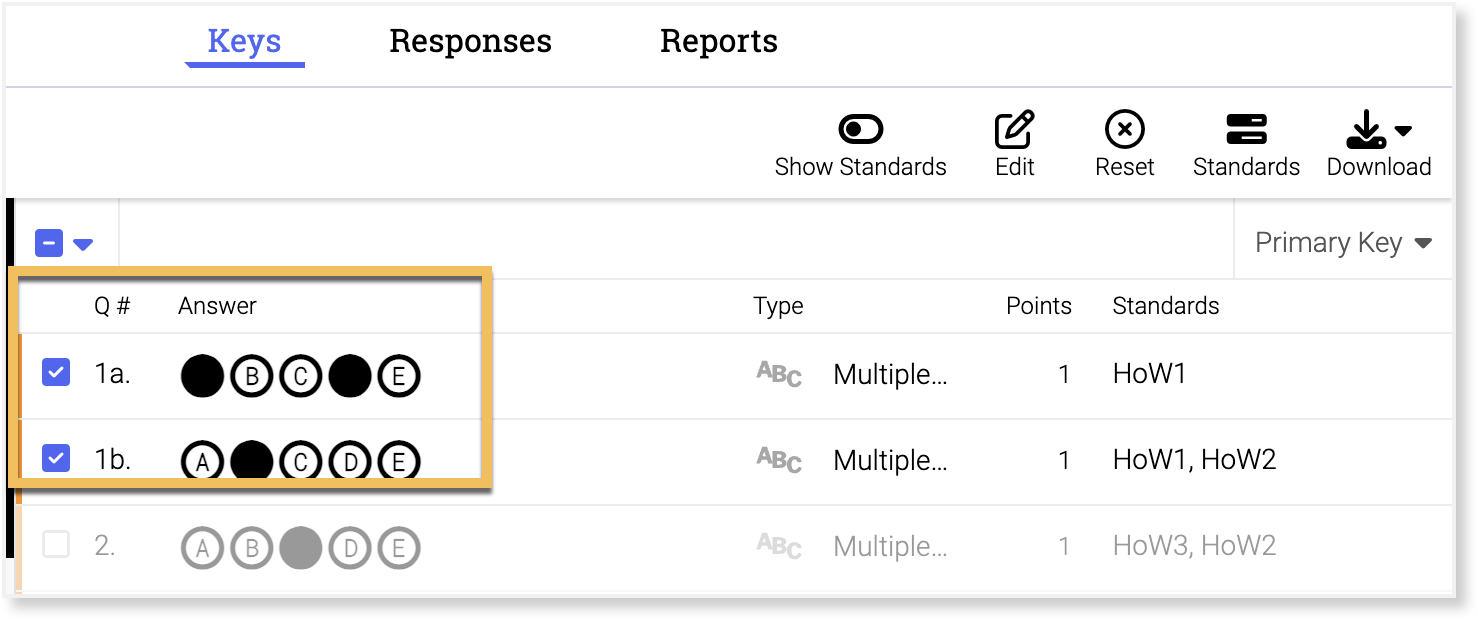Uncheck the checkbox for question 1a
Viewport: 1478px width, 620px height.
pos(56,374)
